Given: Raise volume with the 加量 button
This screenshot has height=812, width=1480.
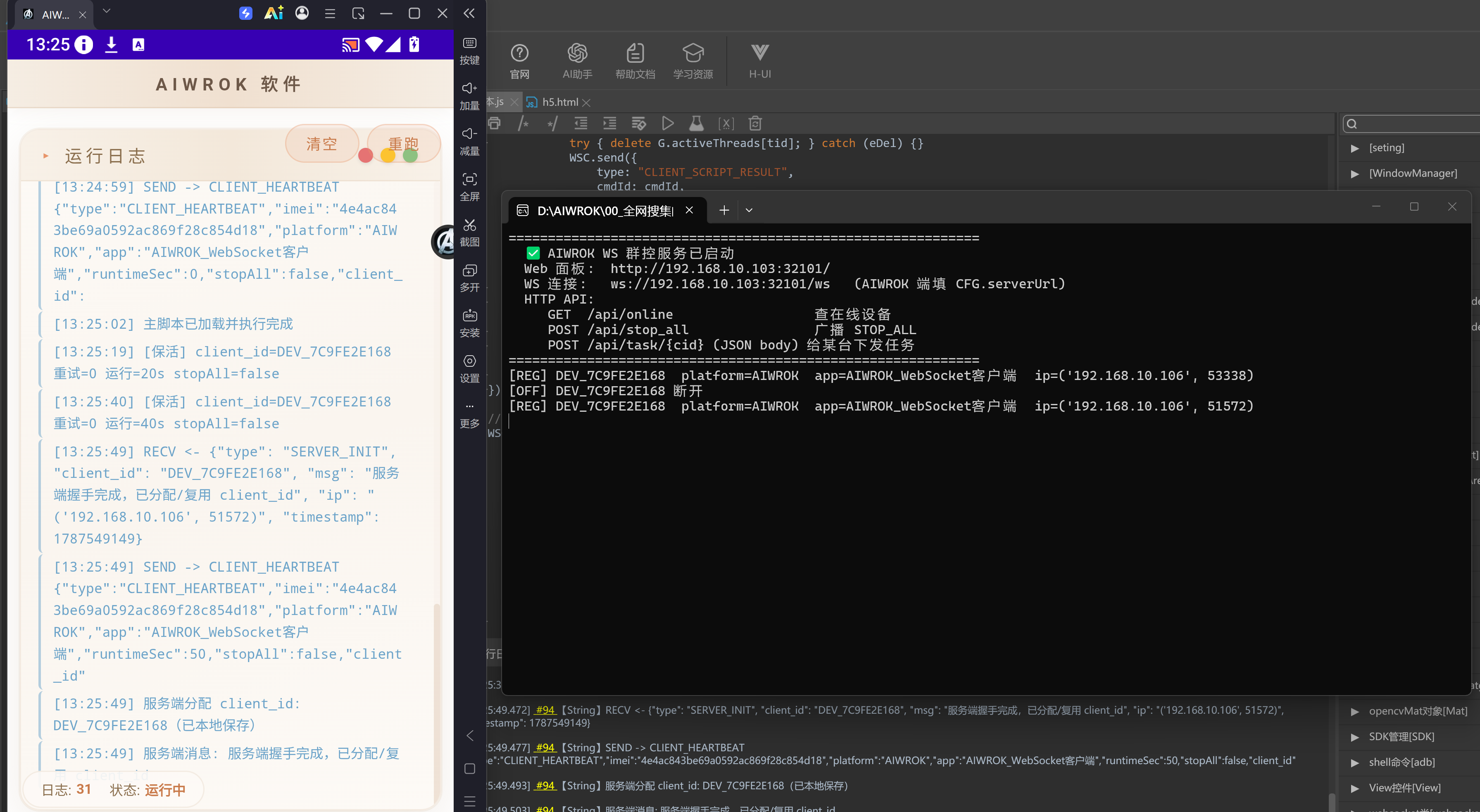Looking at the screenshot, I should tap(469, 97).
